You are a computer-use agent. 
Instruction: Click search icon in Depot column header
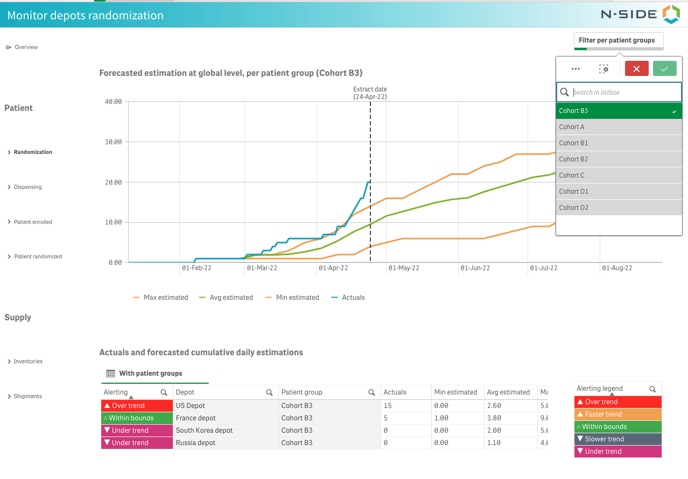coord(269,393)
